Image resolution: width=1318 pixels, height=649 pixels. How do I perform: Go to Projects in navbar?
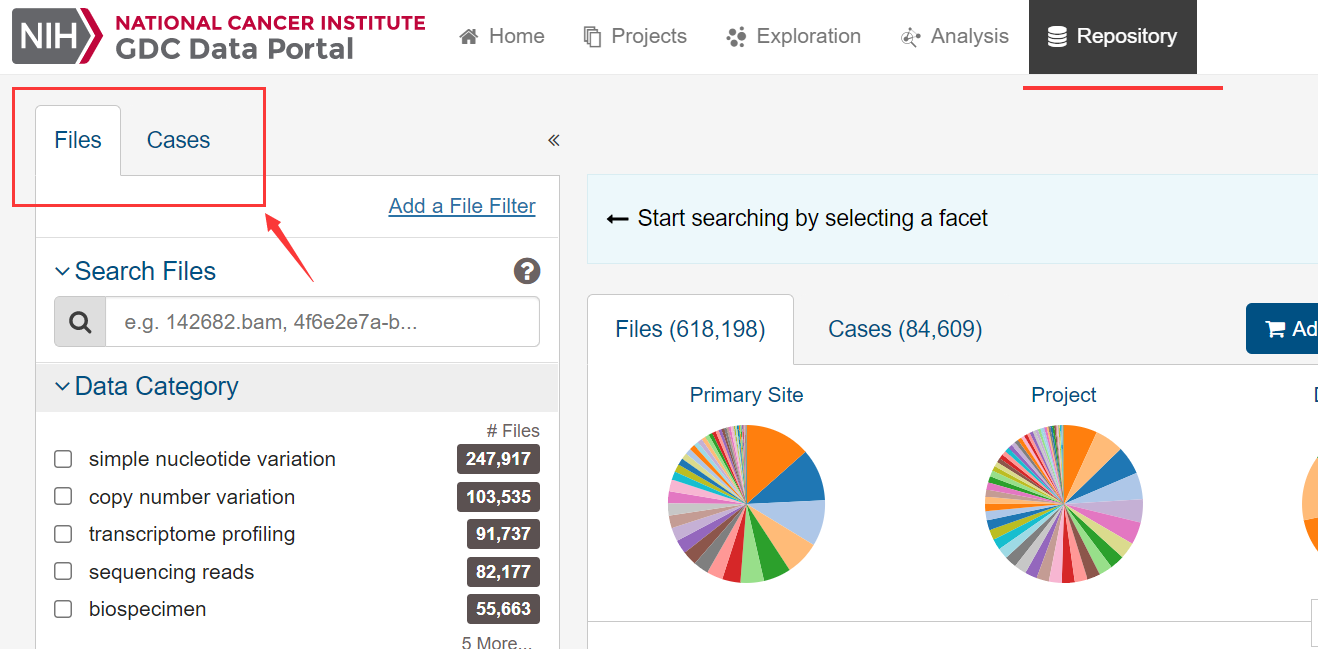(635, 37)
